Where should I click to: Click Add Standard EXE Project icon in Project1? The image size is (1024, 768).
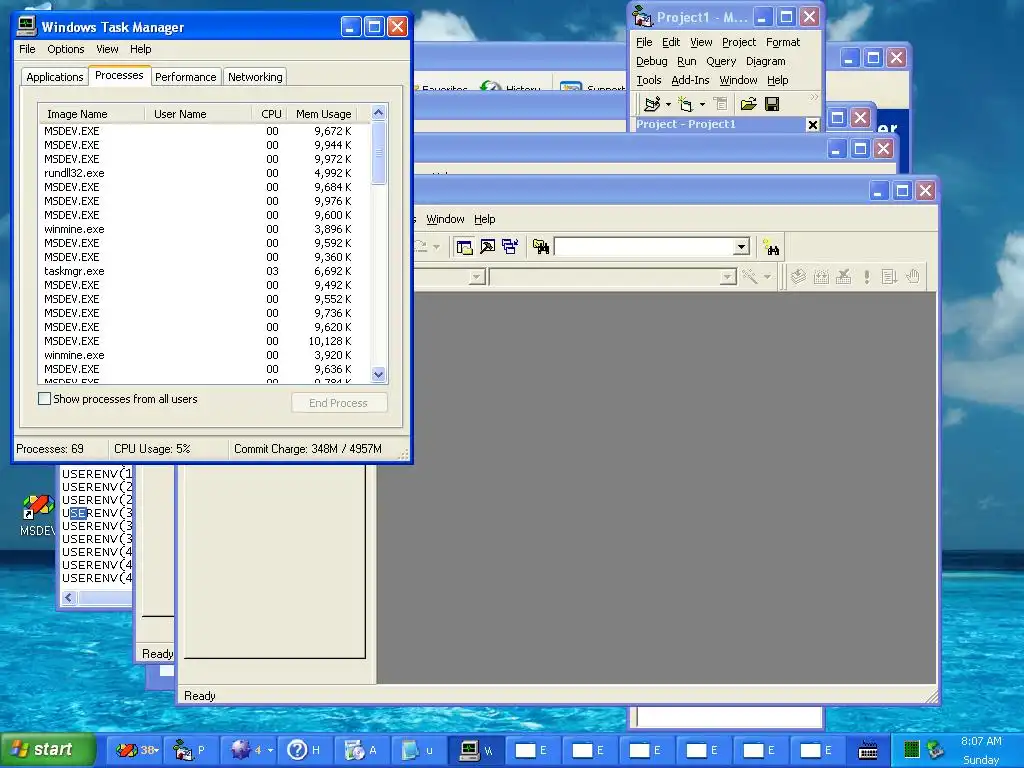(x=652, y=104)
